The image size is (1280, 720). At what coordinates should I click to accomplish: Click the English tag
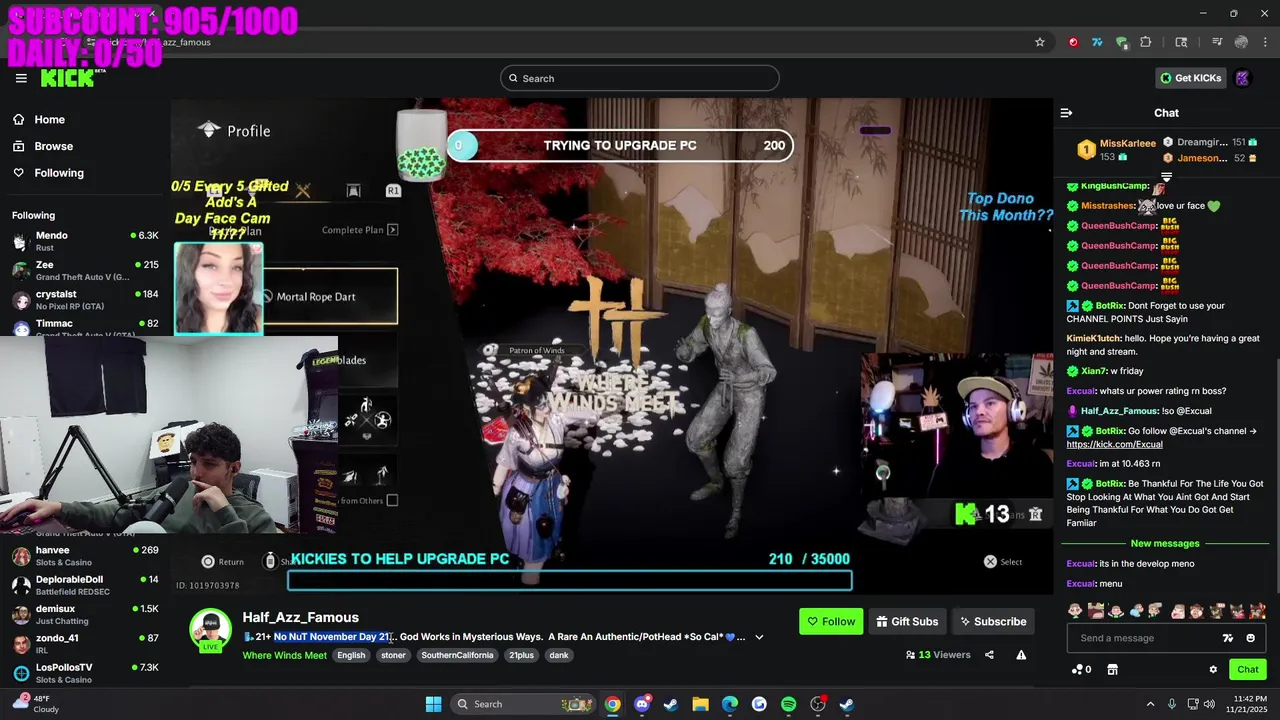[351, 655]
